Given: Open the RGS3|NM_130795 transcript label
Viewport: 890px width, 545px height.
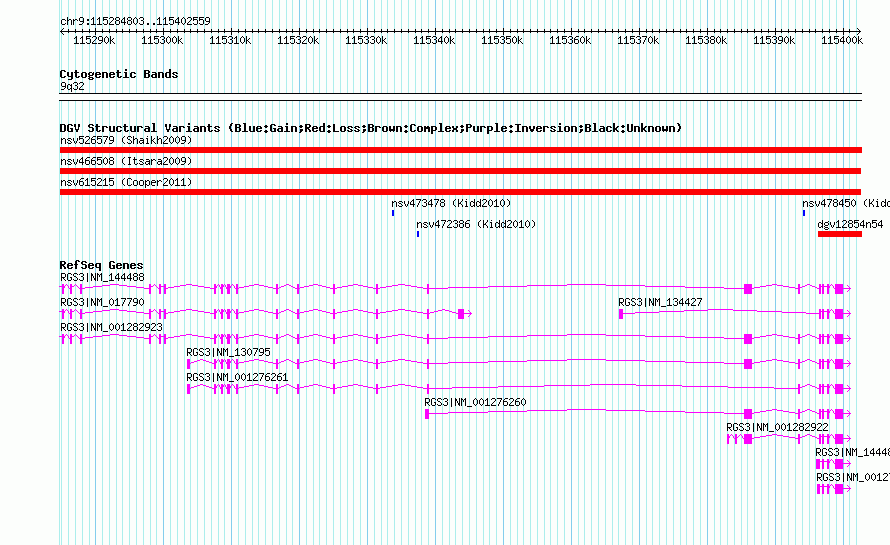Looking at the screenshot, I should click(x=228, y=353).
